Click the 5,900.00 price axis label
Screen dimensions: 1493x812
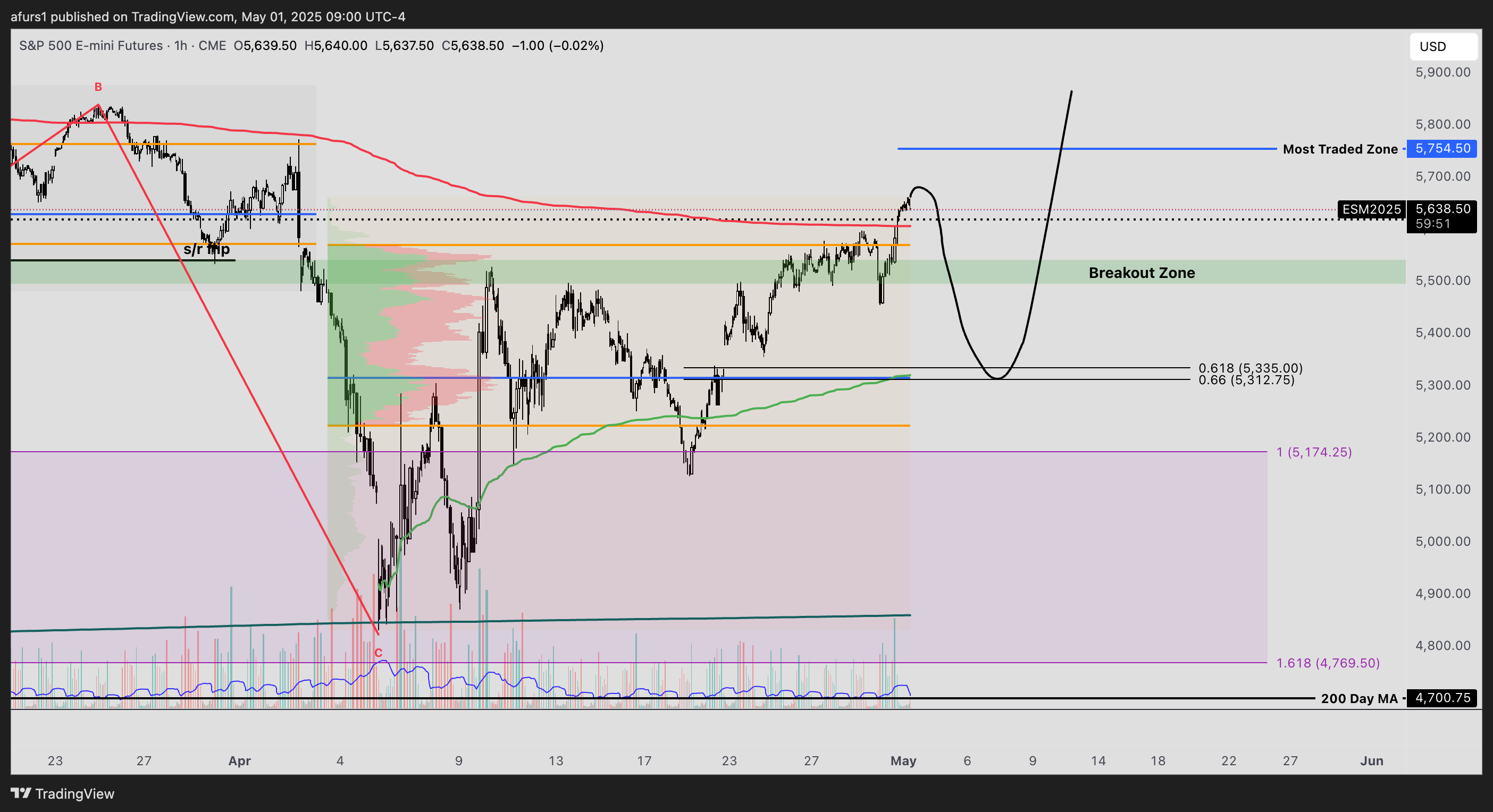point(1442,72)
